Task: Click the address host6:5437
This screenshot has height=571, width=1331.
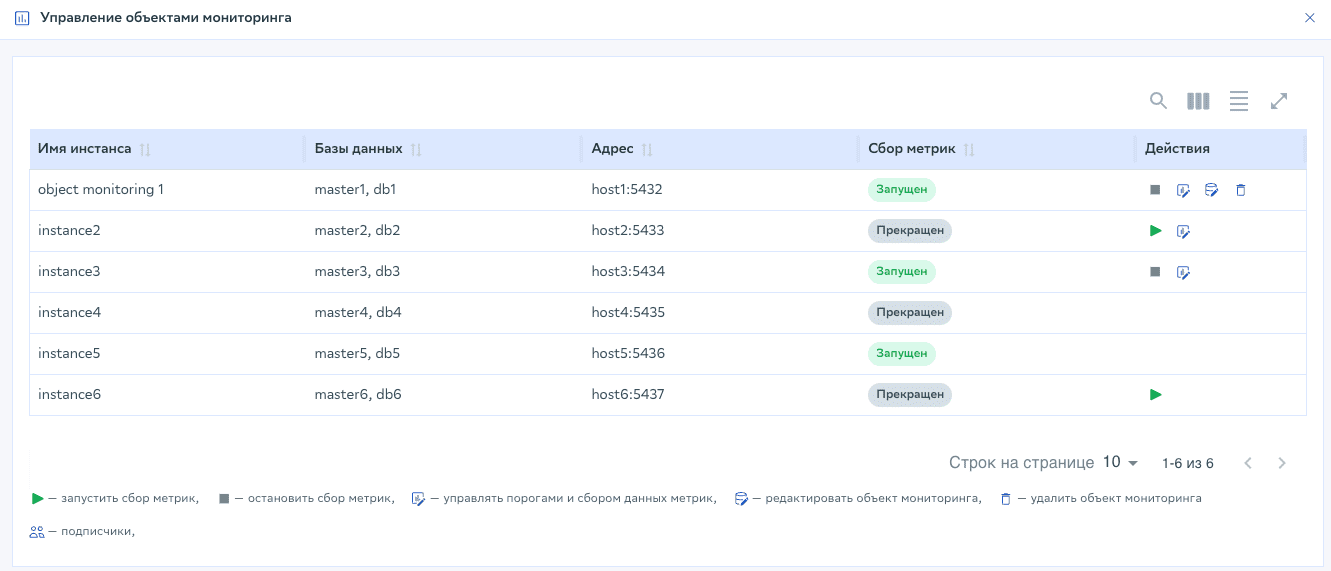Action: tap(628, 394)
